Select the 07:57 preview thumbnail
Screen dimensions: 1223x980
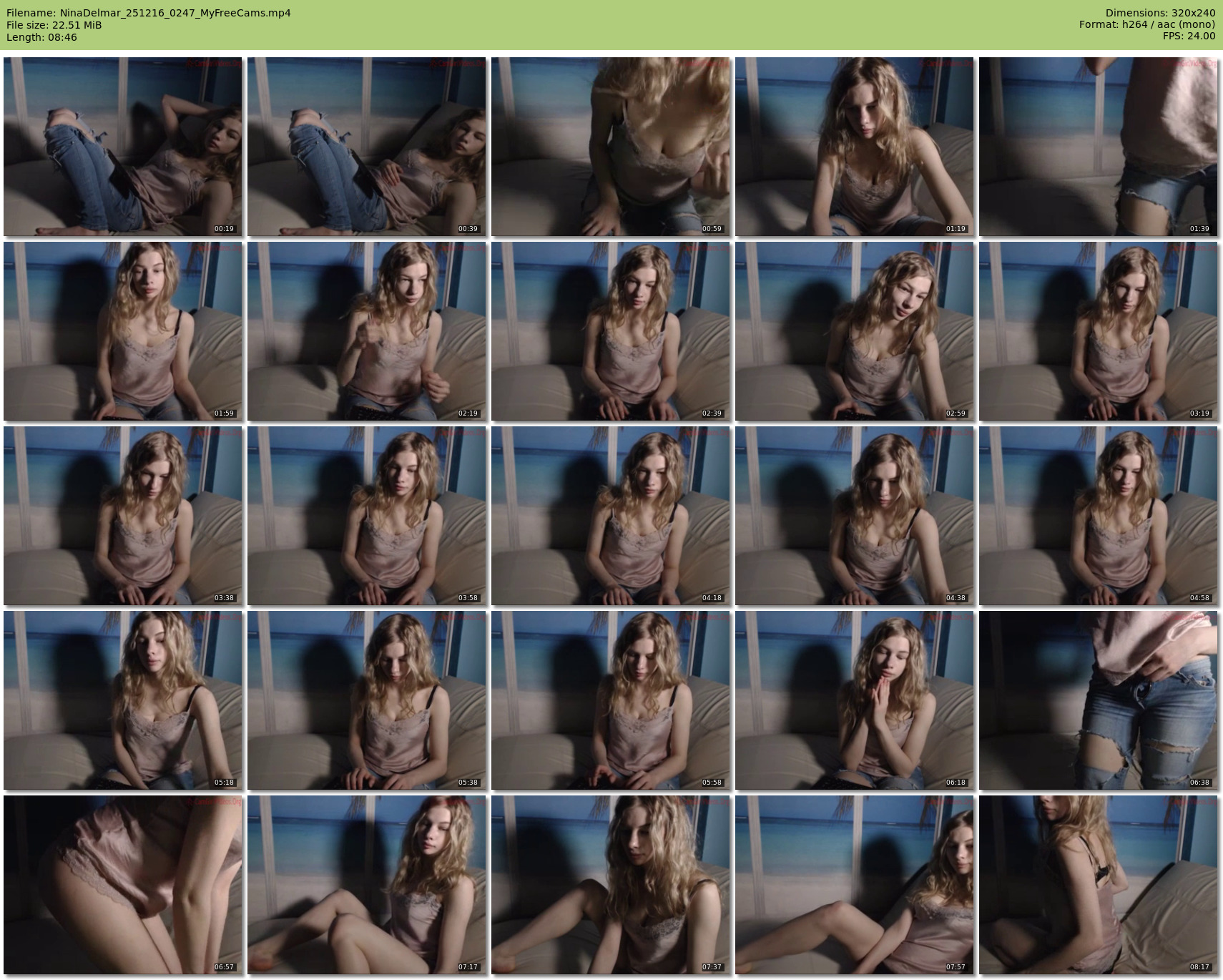(855, 885)
